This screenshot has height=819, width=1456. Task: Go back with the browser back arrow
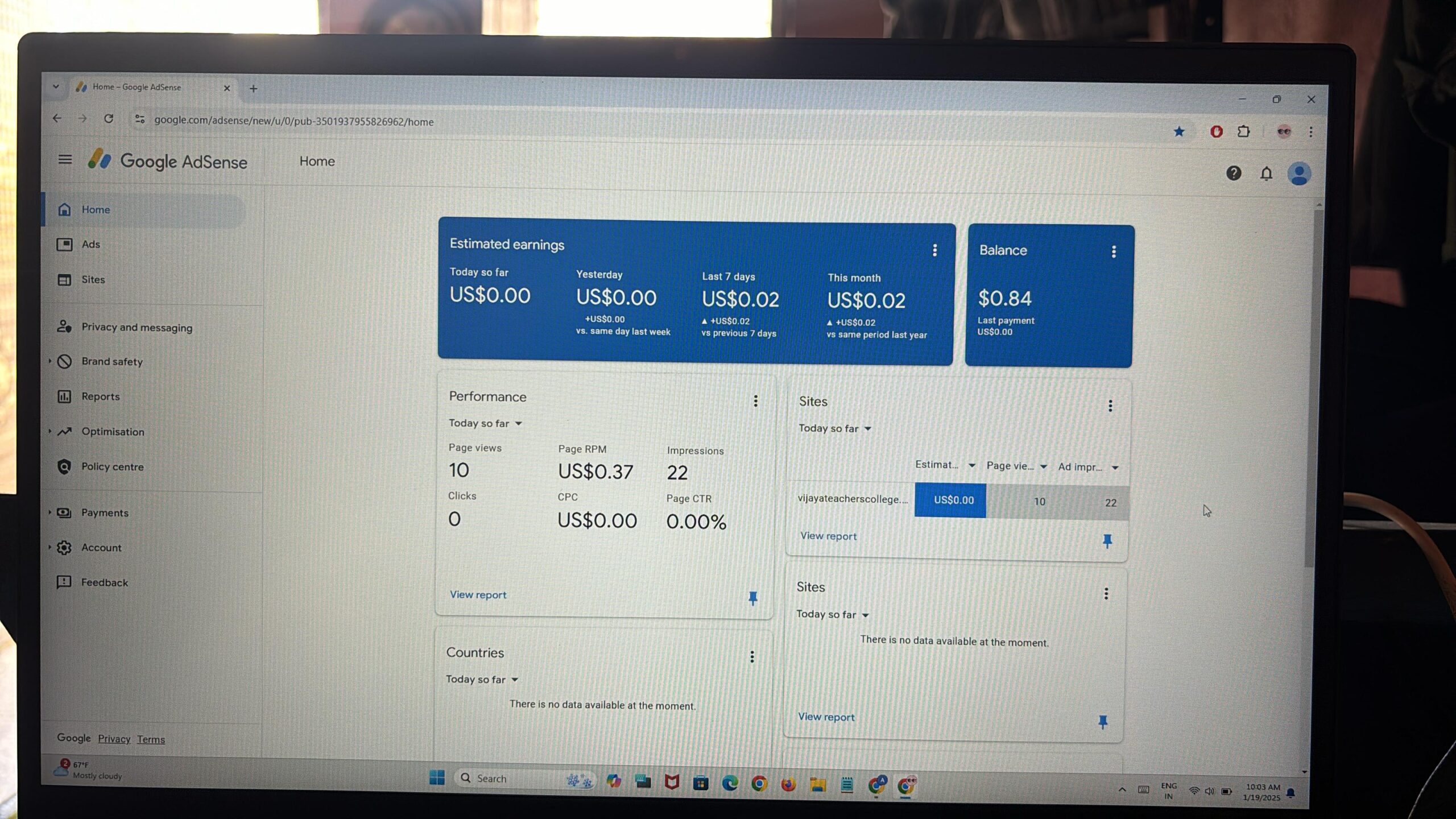coord(57,118)
